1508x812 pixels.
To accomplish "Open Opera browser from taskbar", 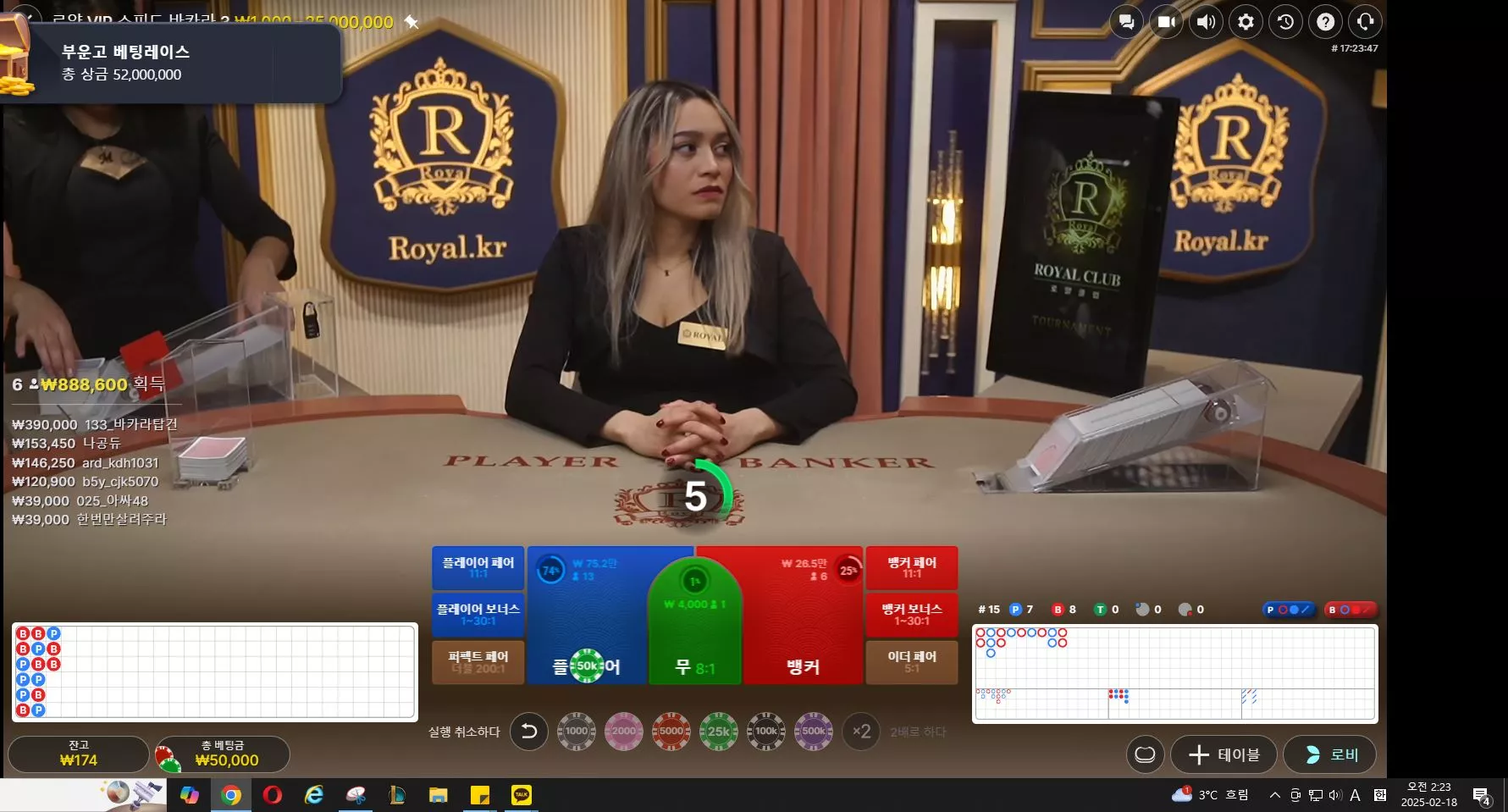I will tap(273, 795).
